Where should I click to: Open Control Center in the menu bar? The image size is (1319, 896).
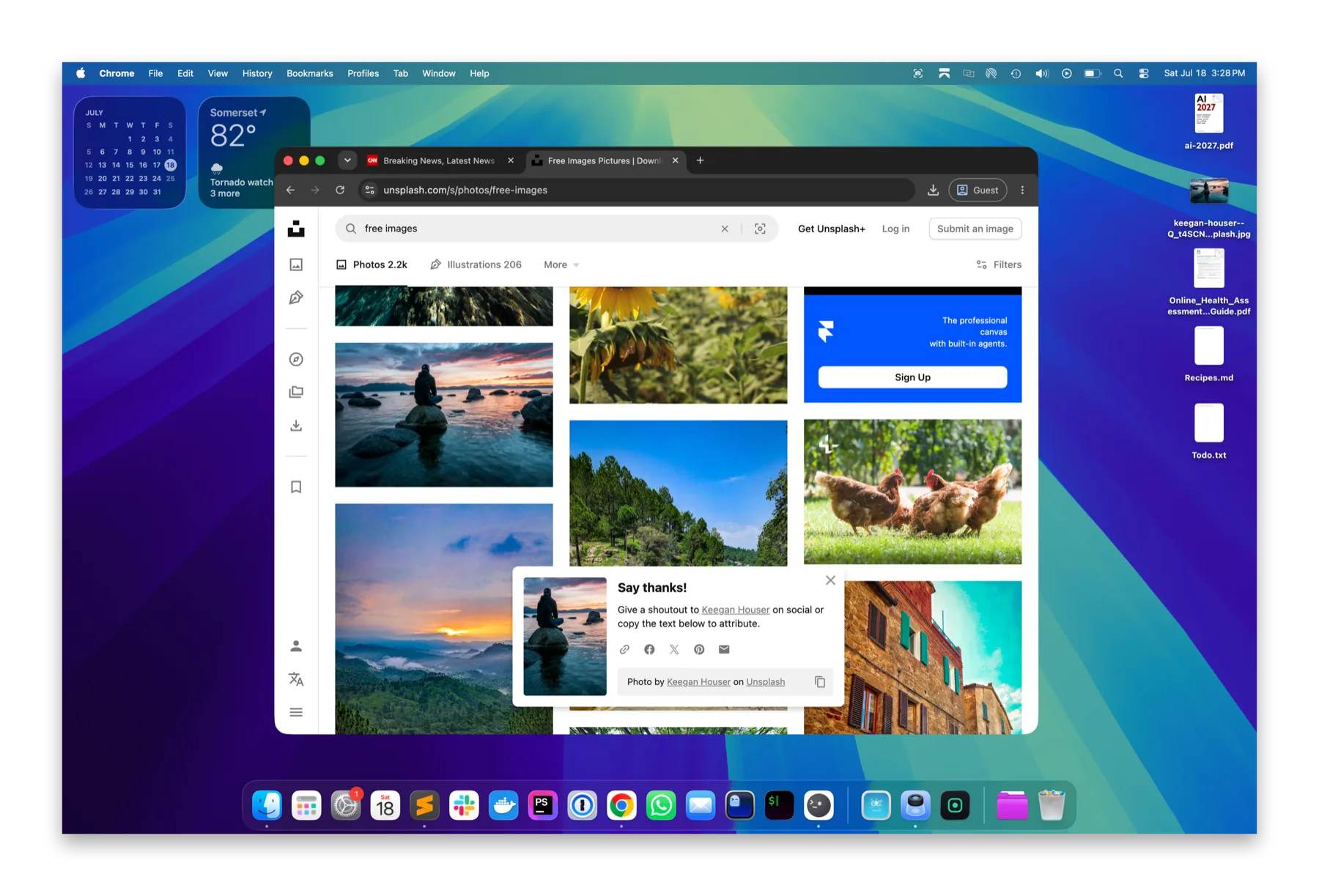[x=1144, y=73]
